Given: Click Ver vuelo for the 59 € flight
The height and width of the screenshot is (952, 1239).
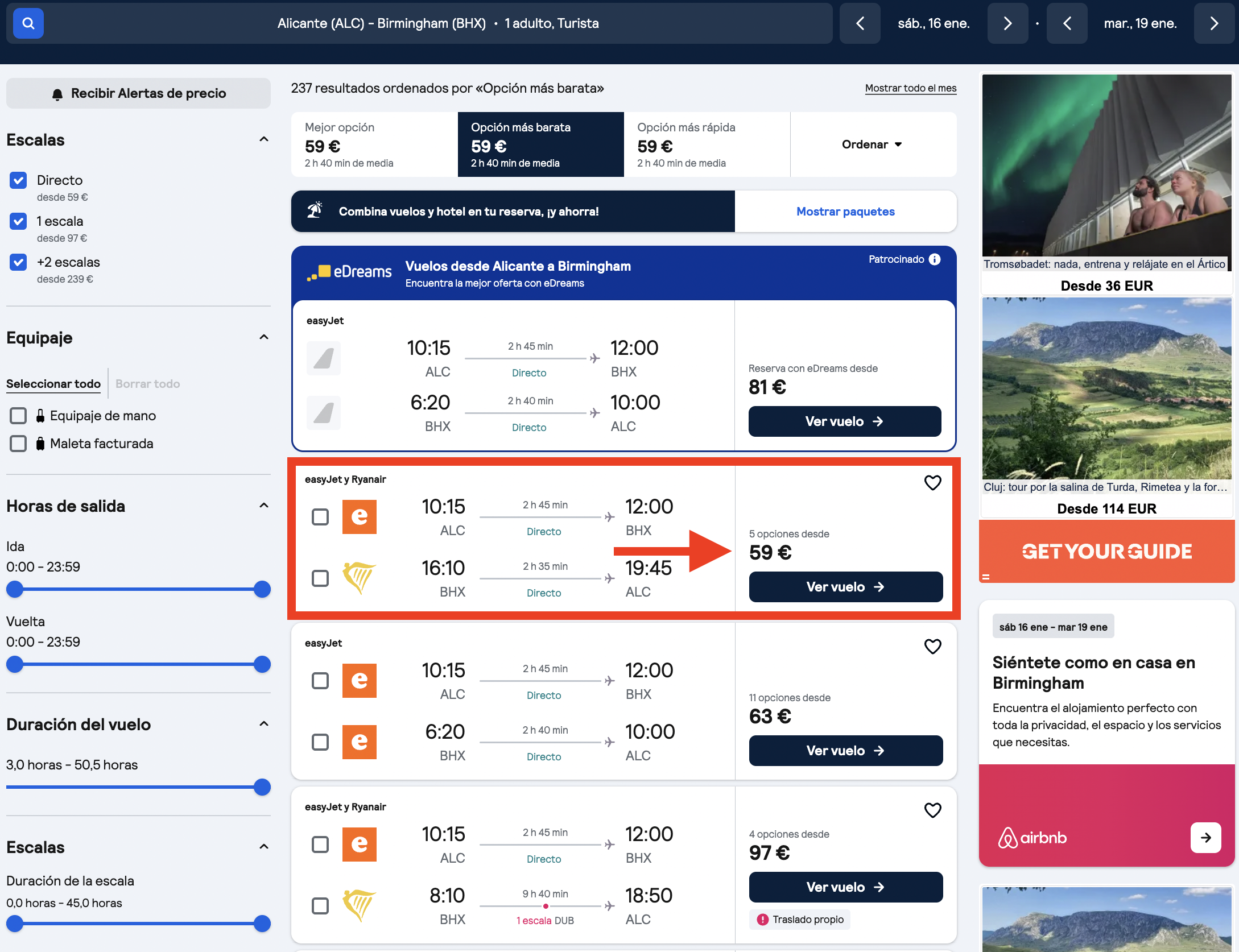Looking at the screenshot, I should 846,587.
